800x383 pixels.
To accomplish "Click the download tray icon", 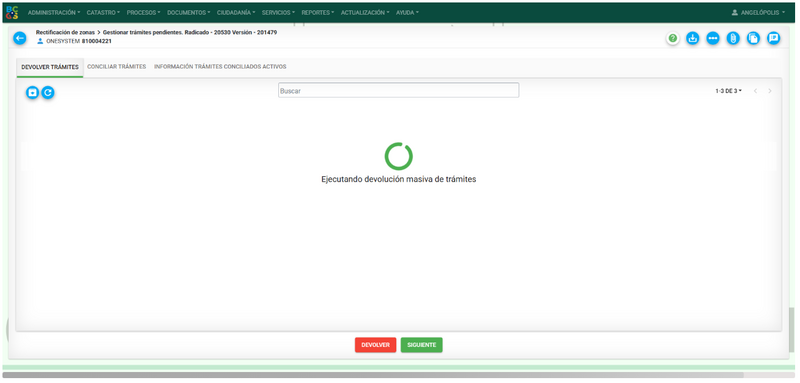I will 692,38.
